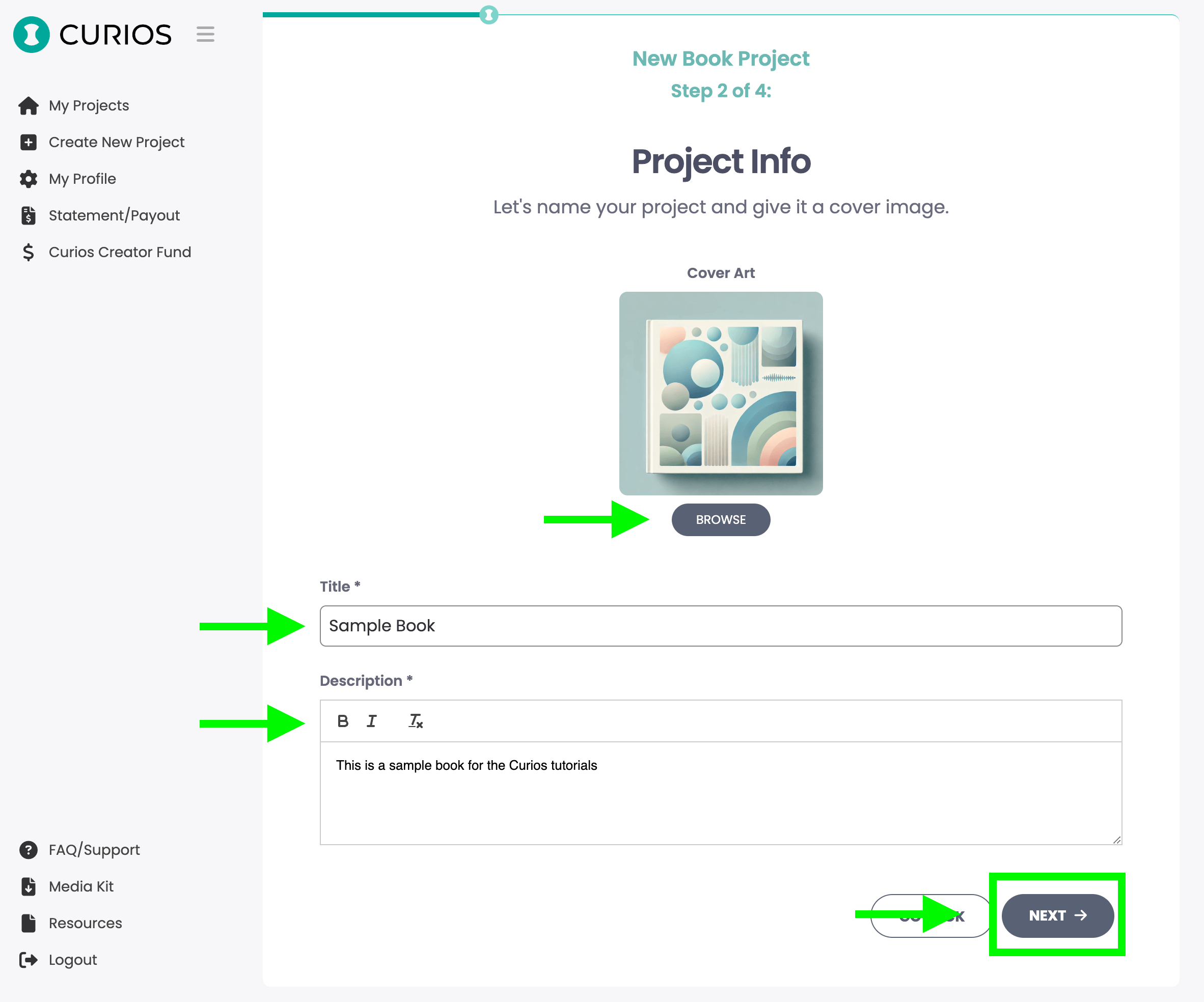
Task: Toggle italic formatting in Description
Action: pyautogui.click(x=371, y=721)
